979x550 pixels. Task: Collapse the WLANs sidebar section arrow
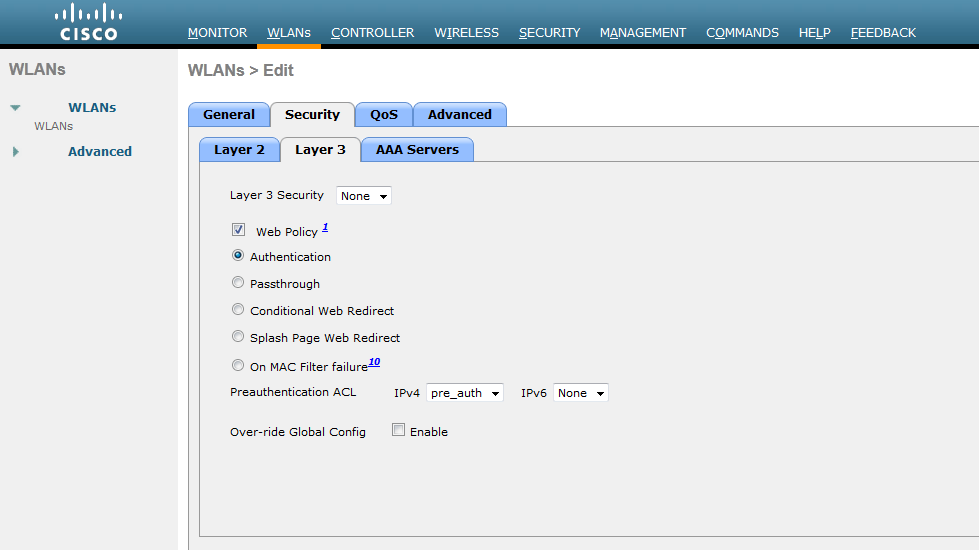click(16, 108)
